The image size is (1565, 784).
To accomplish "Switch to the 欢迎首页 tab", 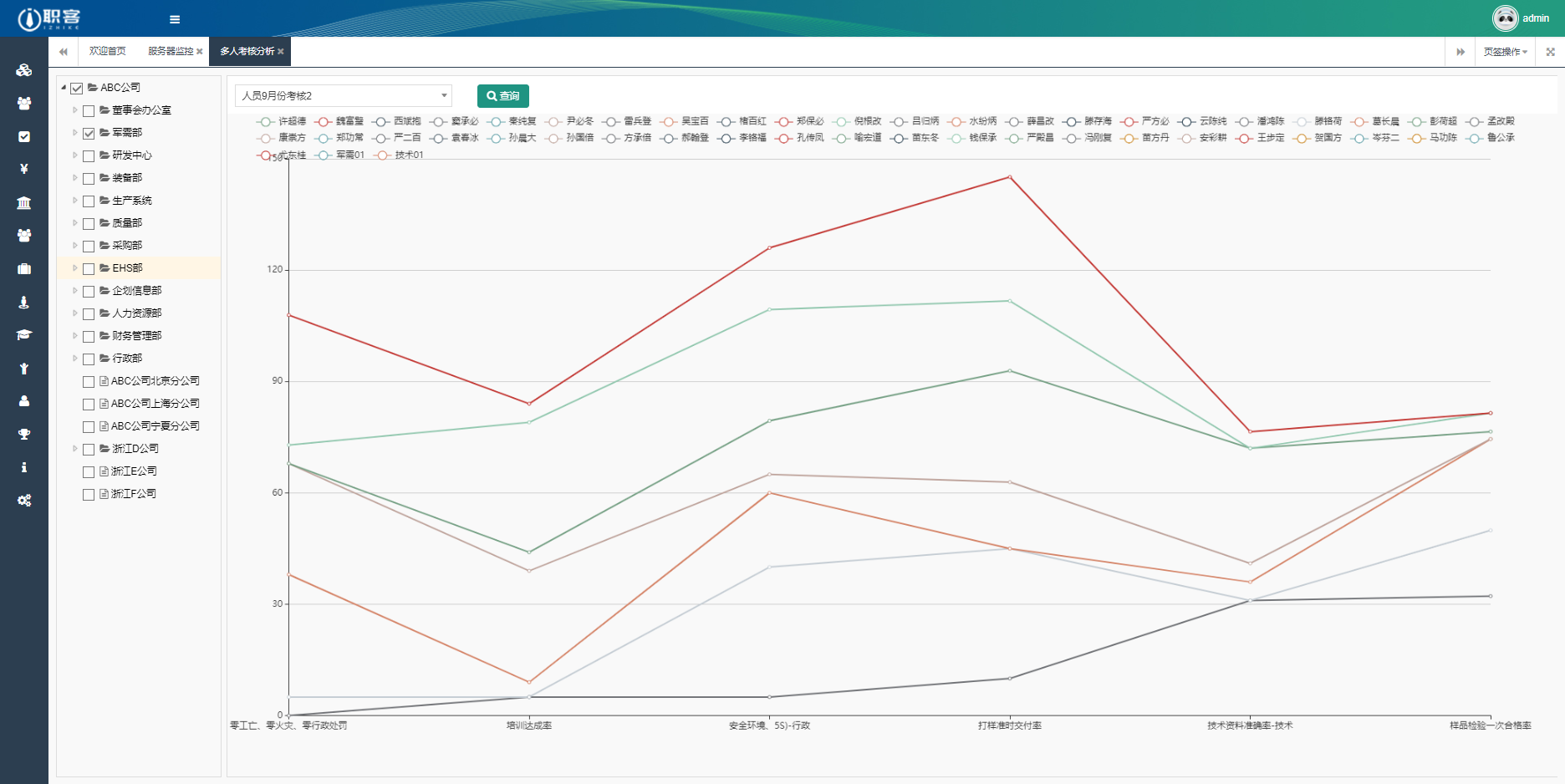I will [107, 52].
